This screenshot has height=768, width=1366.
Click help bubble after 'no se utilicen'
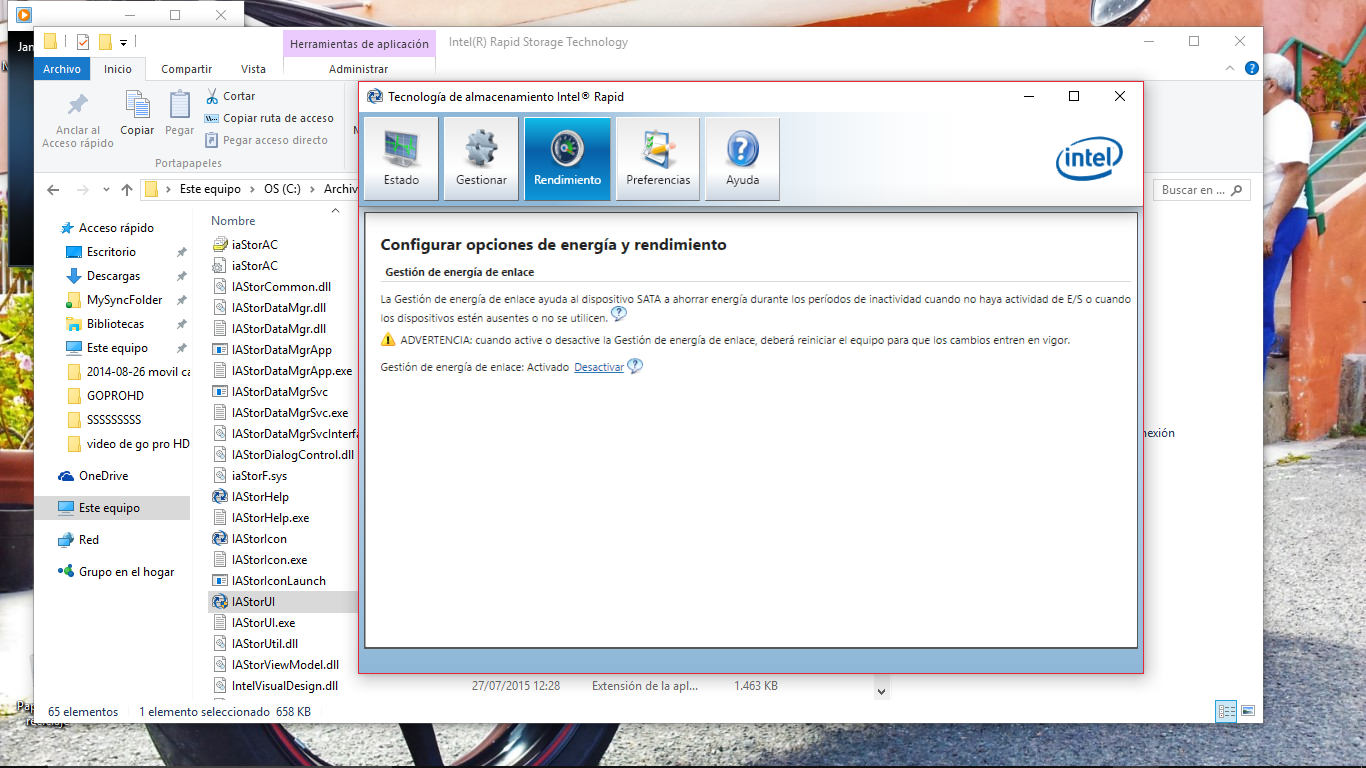tap(619, 314)
